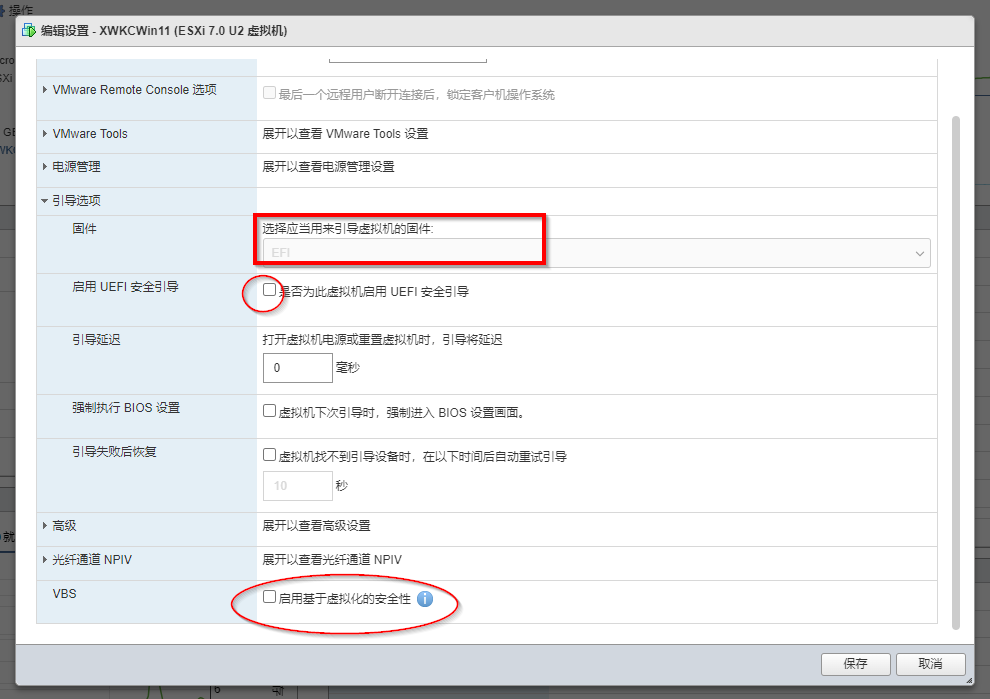Click the info icon beside 启用基于虚拟化的安全性
This screenshot has width=990, height=699.
point(425,599)
